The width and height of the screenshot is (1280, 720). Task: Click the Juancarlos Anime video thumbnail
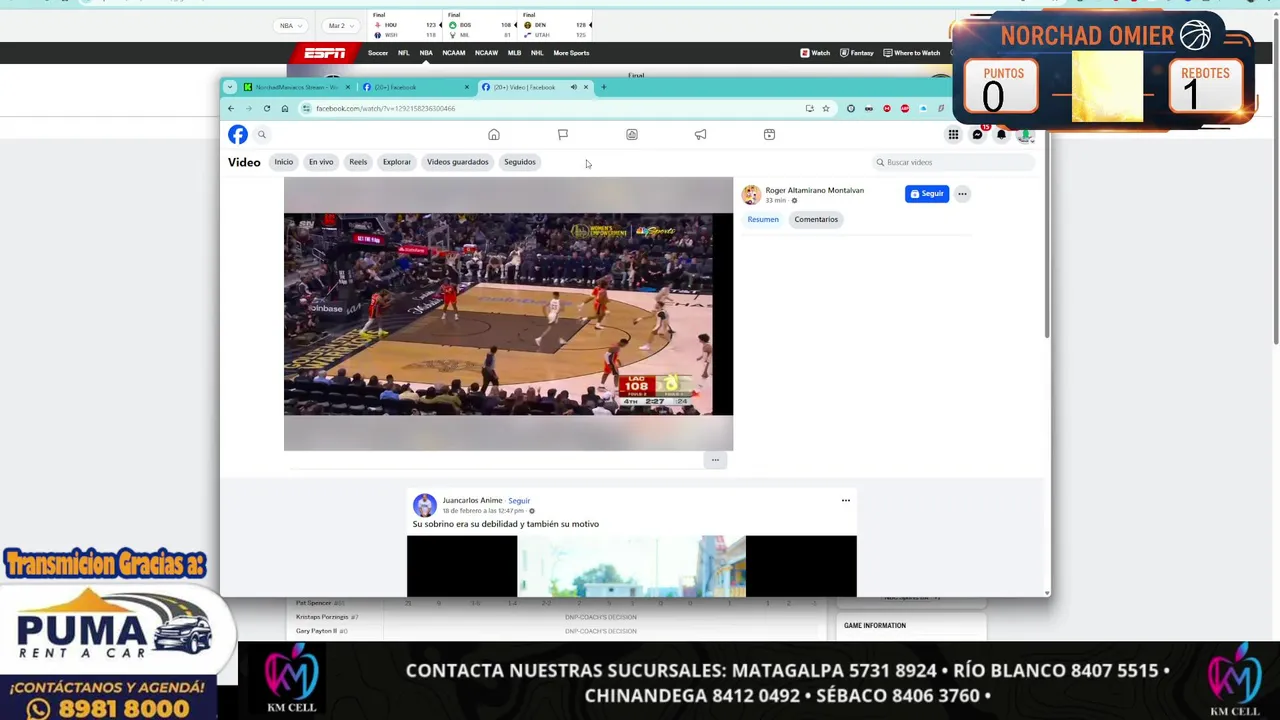[631, 566]
